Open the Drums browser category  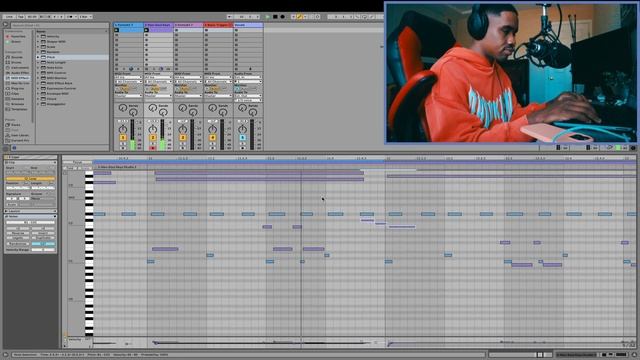(16, 62)
